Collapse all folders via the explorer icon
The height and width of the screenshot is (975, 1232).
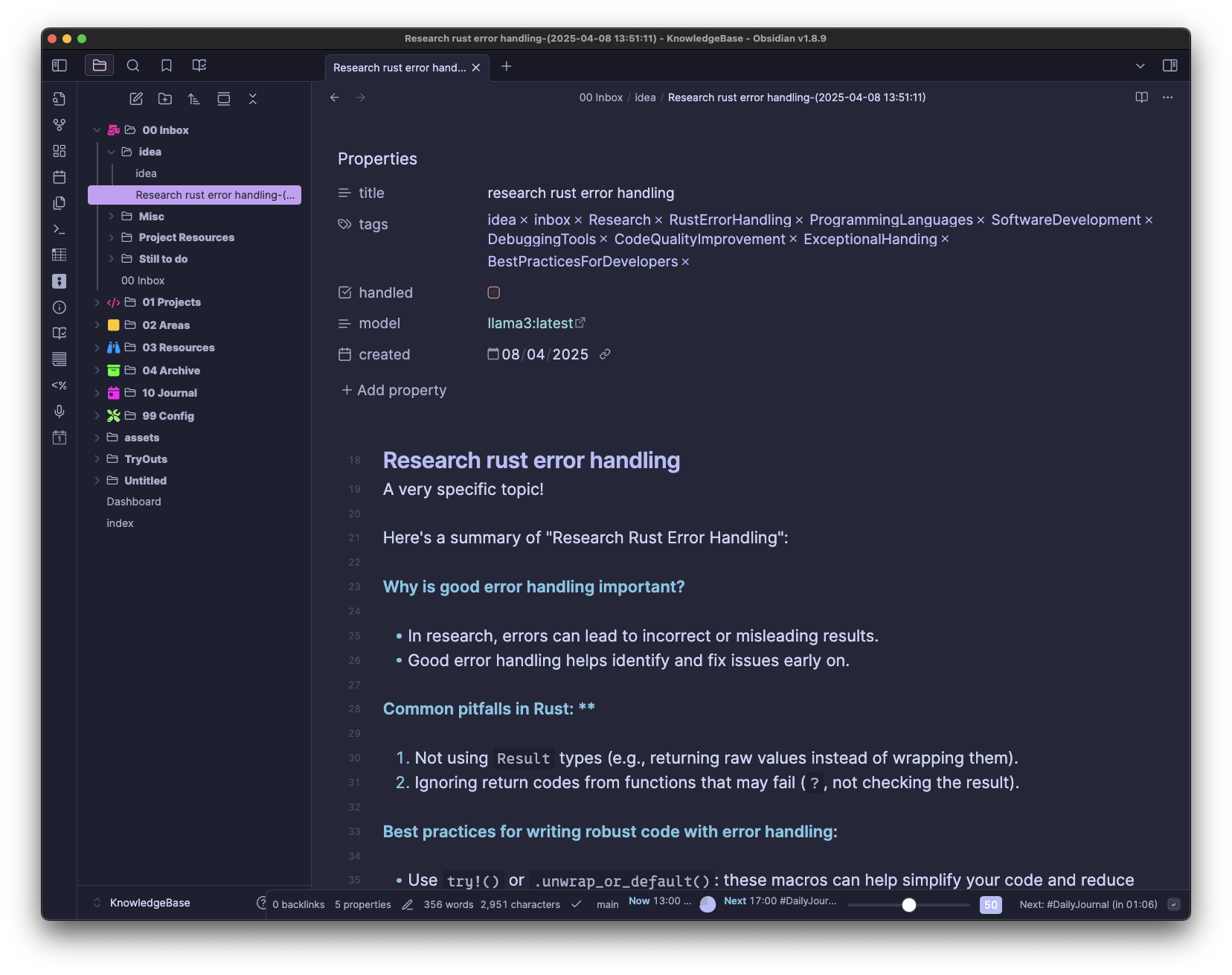click(x=253, y=98)
